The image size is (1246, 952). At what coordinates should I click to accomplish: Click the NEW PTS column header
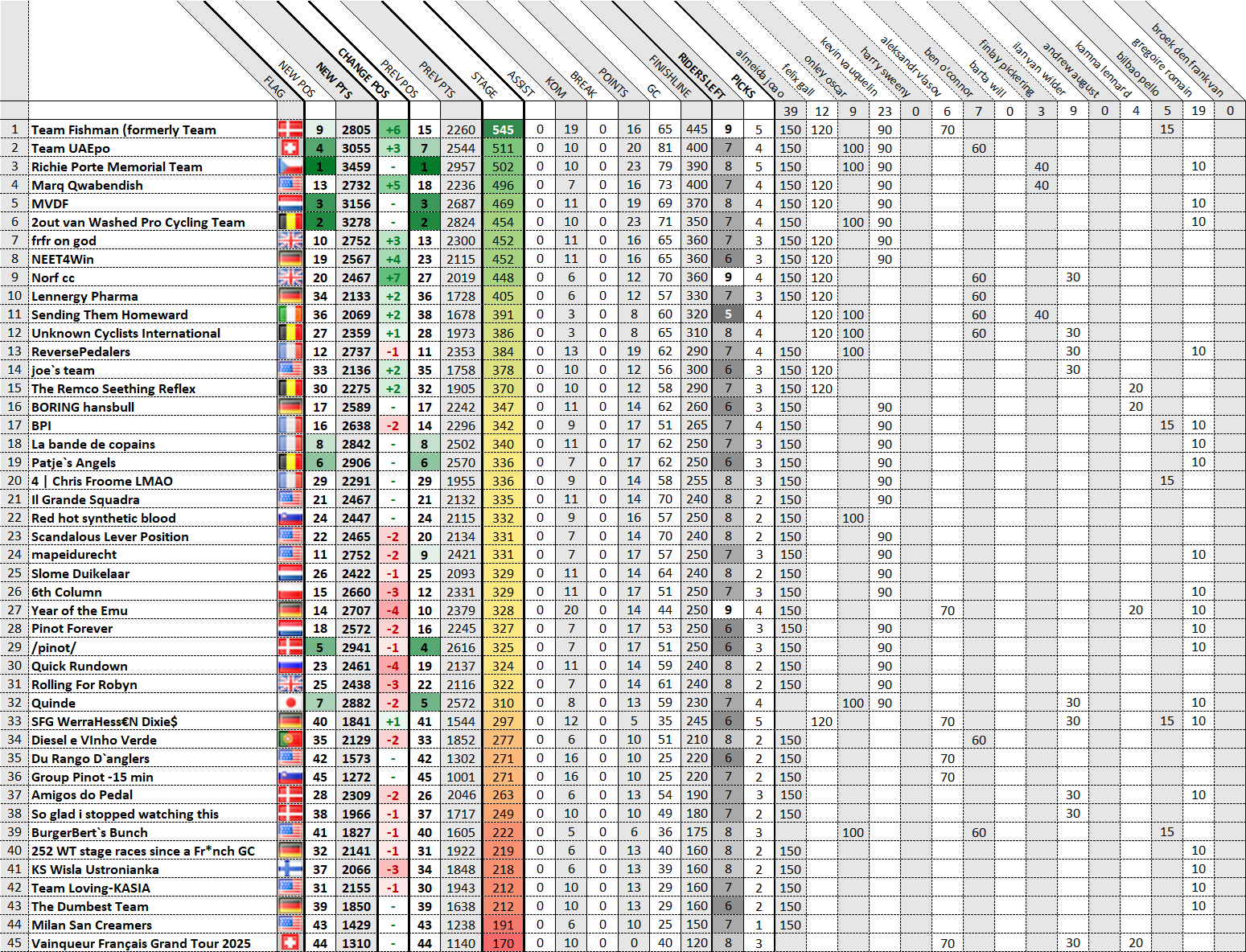(x=334, y=80)
